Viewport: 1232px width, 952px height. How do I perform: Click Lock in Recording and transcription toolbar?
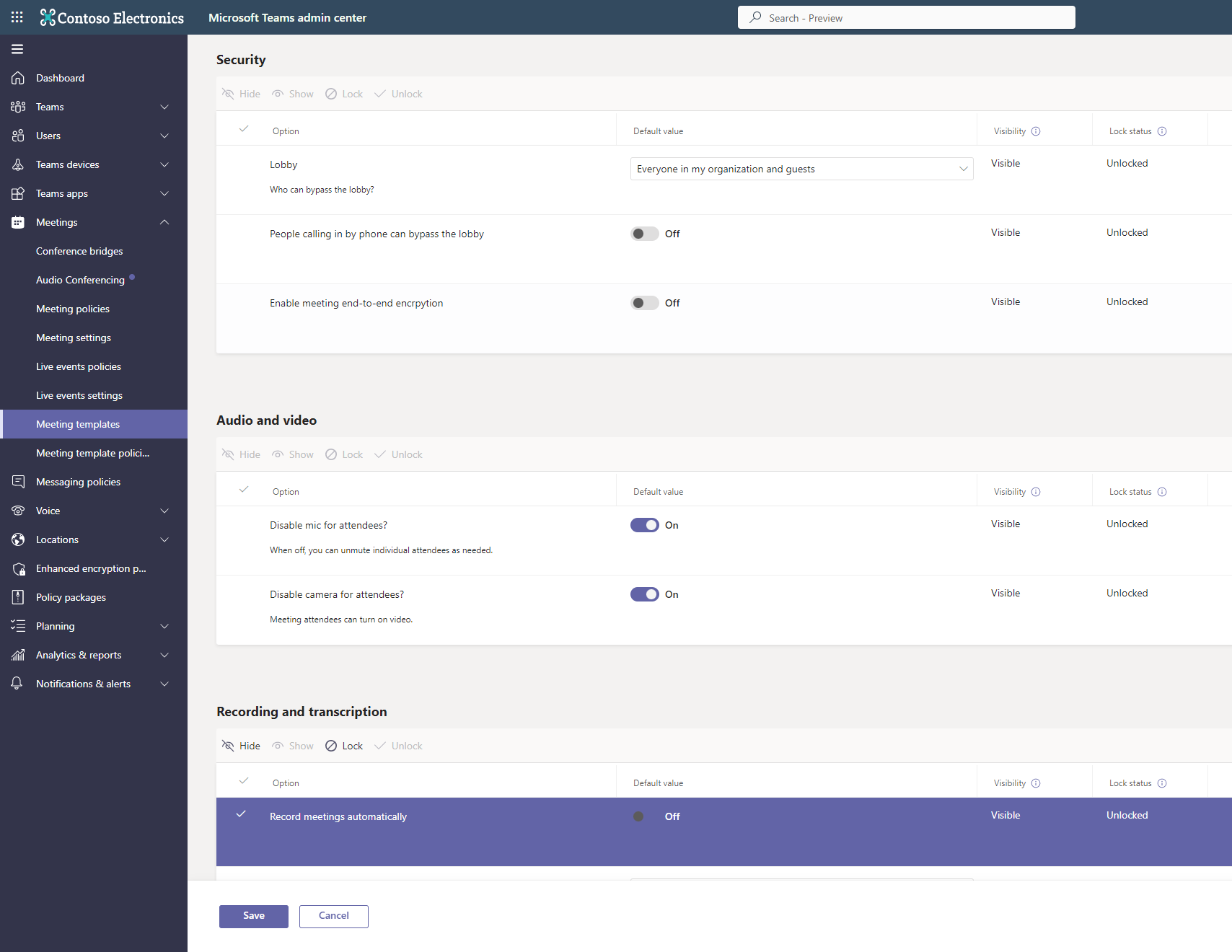pos(344,746)
